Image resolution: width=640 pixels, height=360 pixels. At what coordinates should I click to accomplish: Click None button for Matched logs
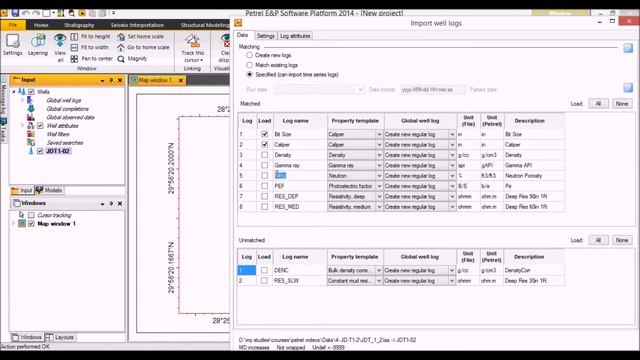pos(622,104)
